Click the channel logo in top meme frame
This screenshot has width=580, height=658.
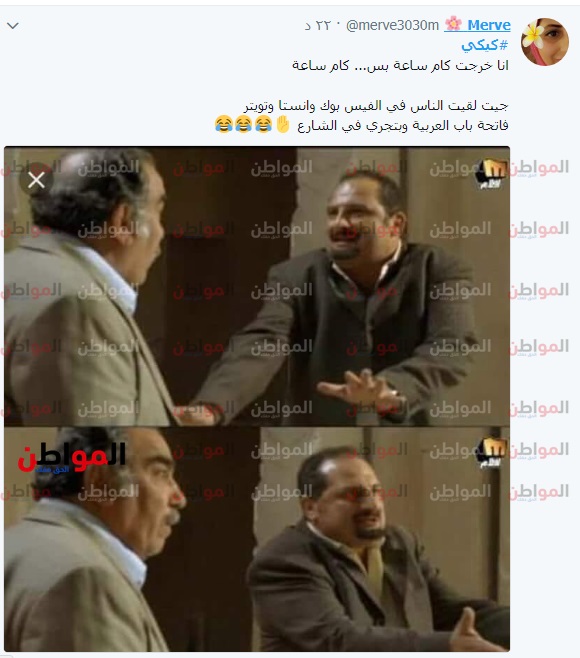point(491,173)
